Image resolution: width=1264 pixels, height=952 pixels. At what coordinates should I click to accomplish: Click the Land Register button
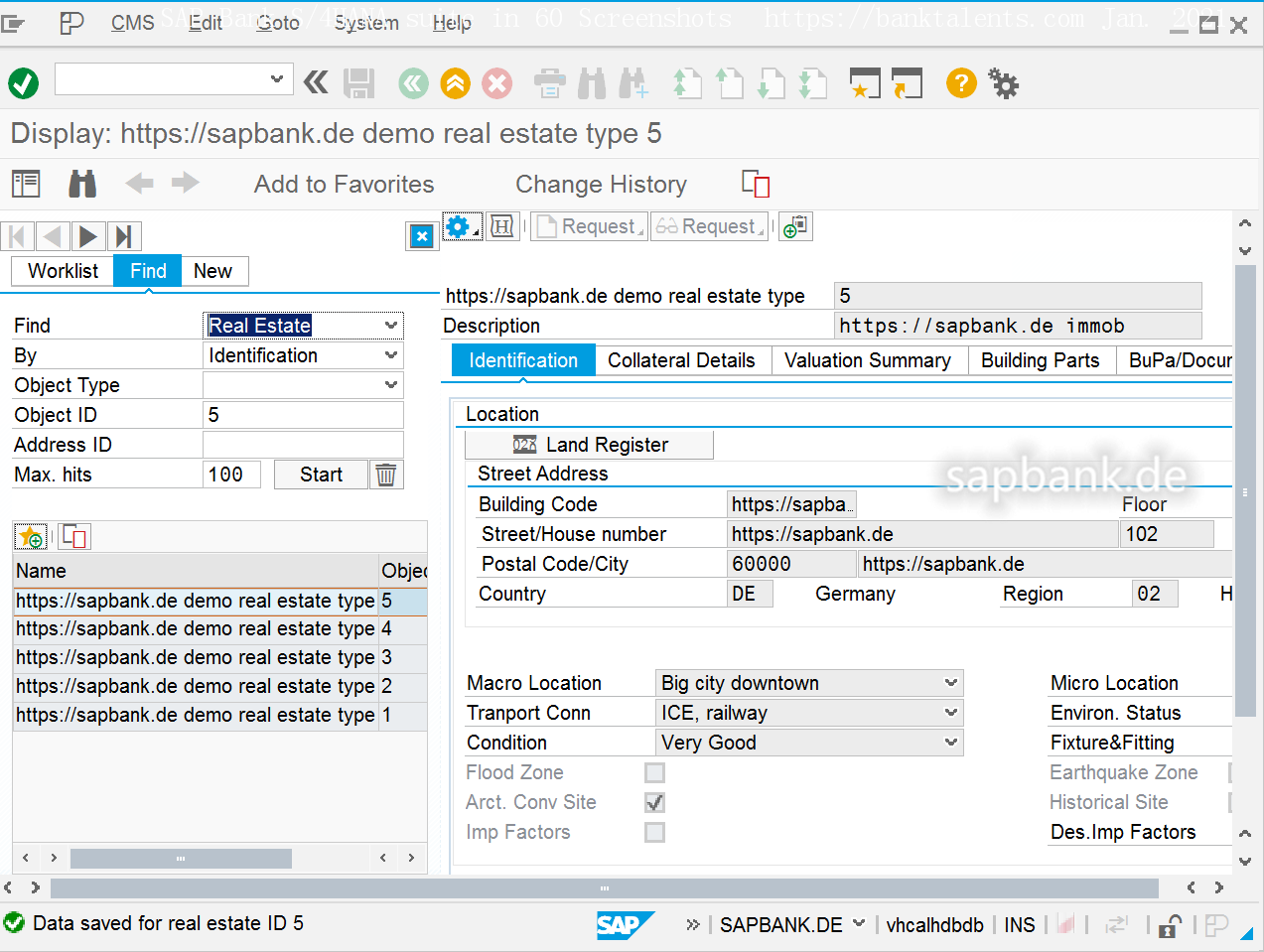[590, 445]
